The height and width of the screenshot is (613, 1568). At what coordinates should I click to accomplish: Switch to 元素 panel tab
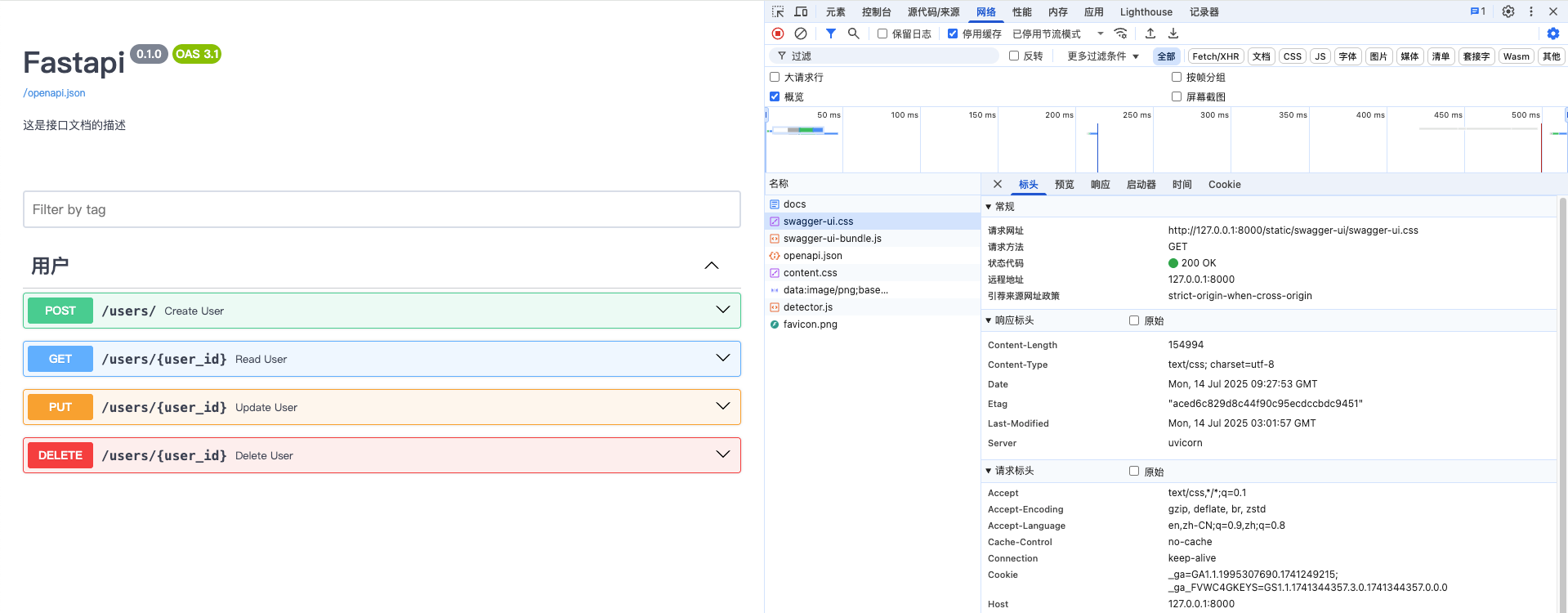click(835, 11)
